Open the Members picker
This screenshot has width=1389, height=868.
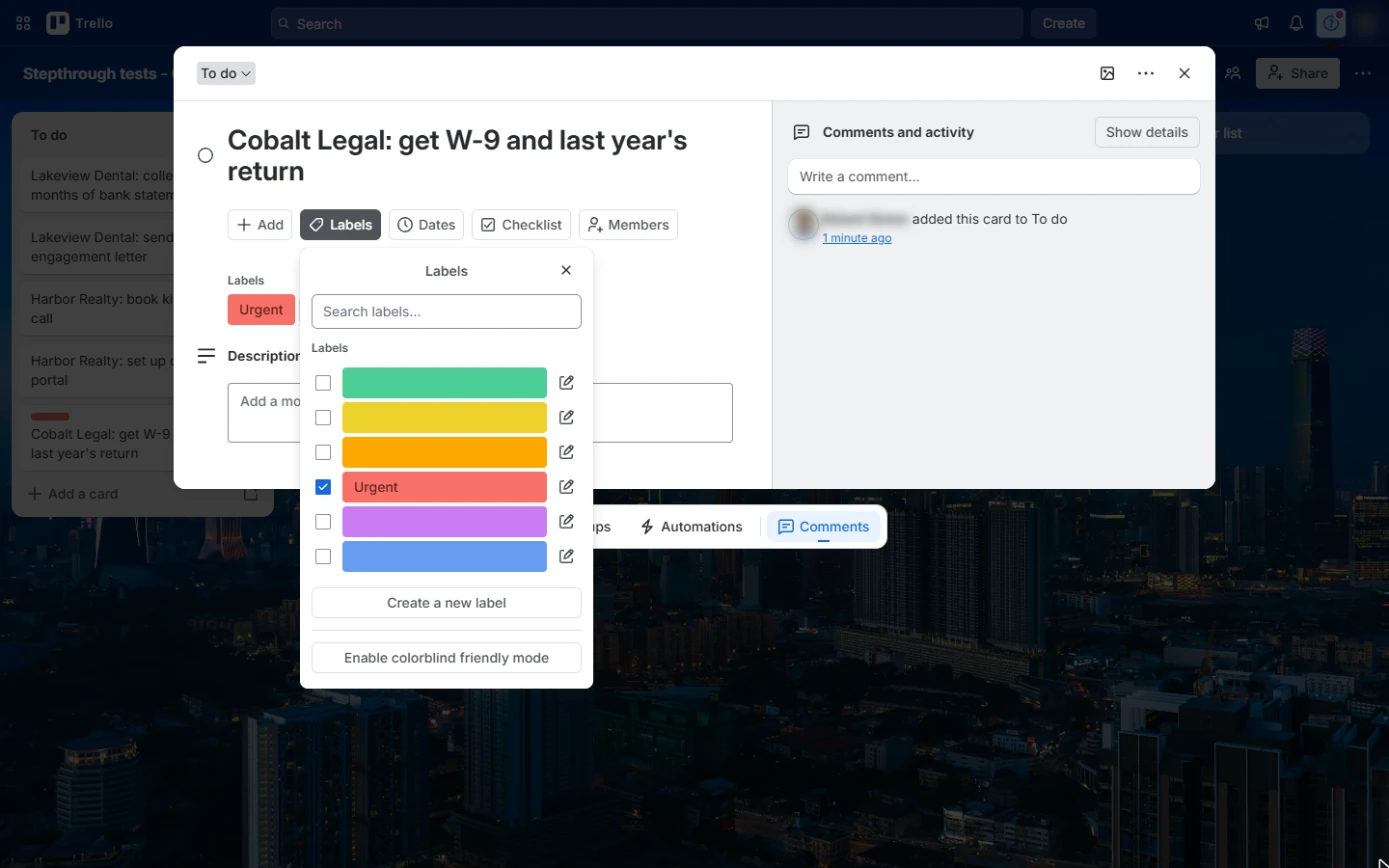pyautogui.click(x=628, y=225)
